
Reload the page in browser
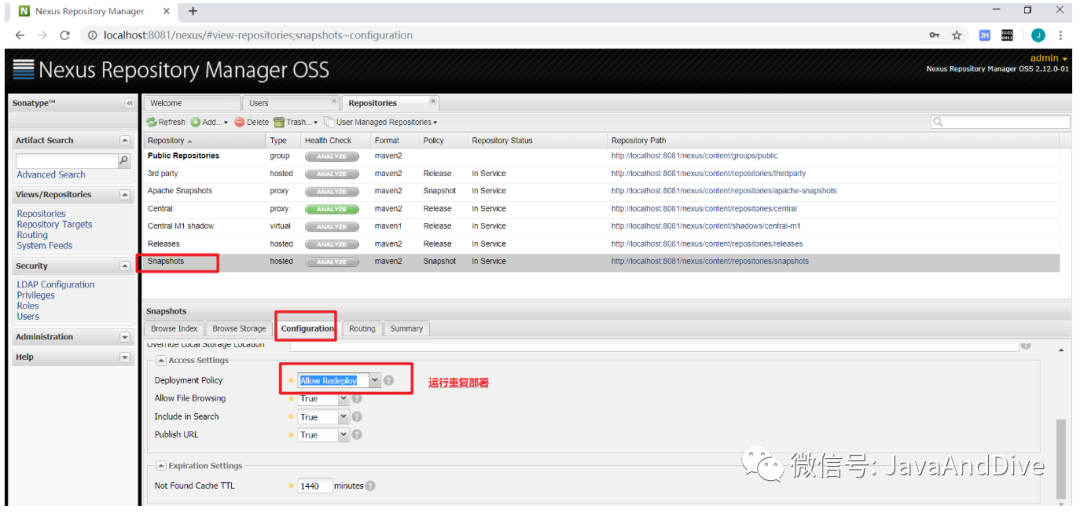65,35
